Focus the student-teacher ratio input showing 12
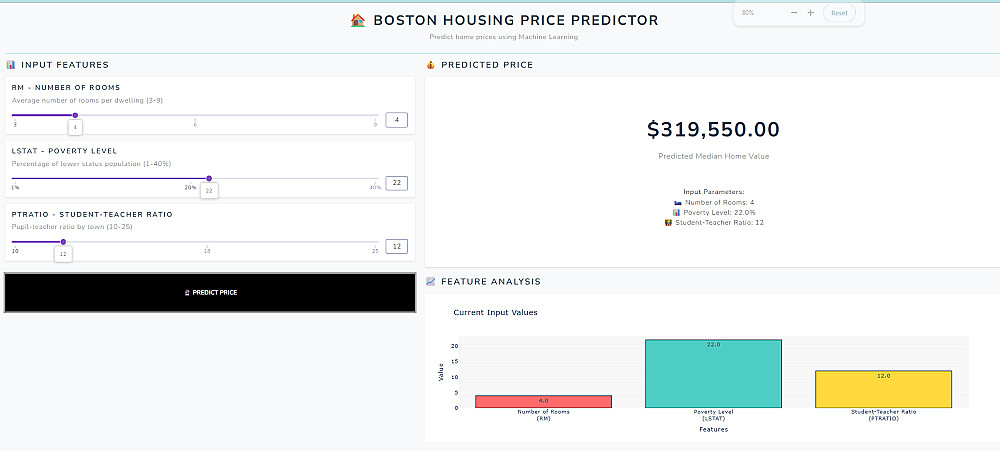Viewport: 1000px width, 451px height. pos(396,246)
